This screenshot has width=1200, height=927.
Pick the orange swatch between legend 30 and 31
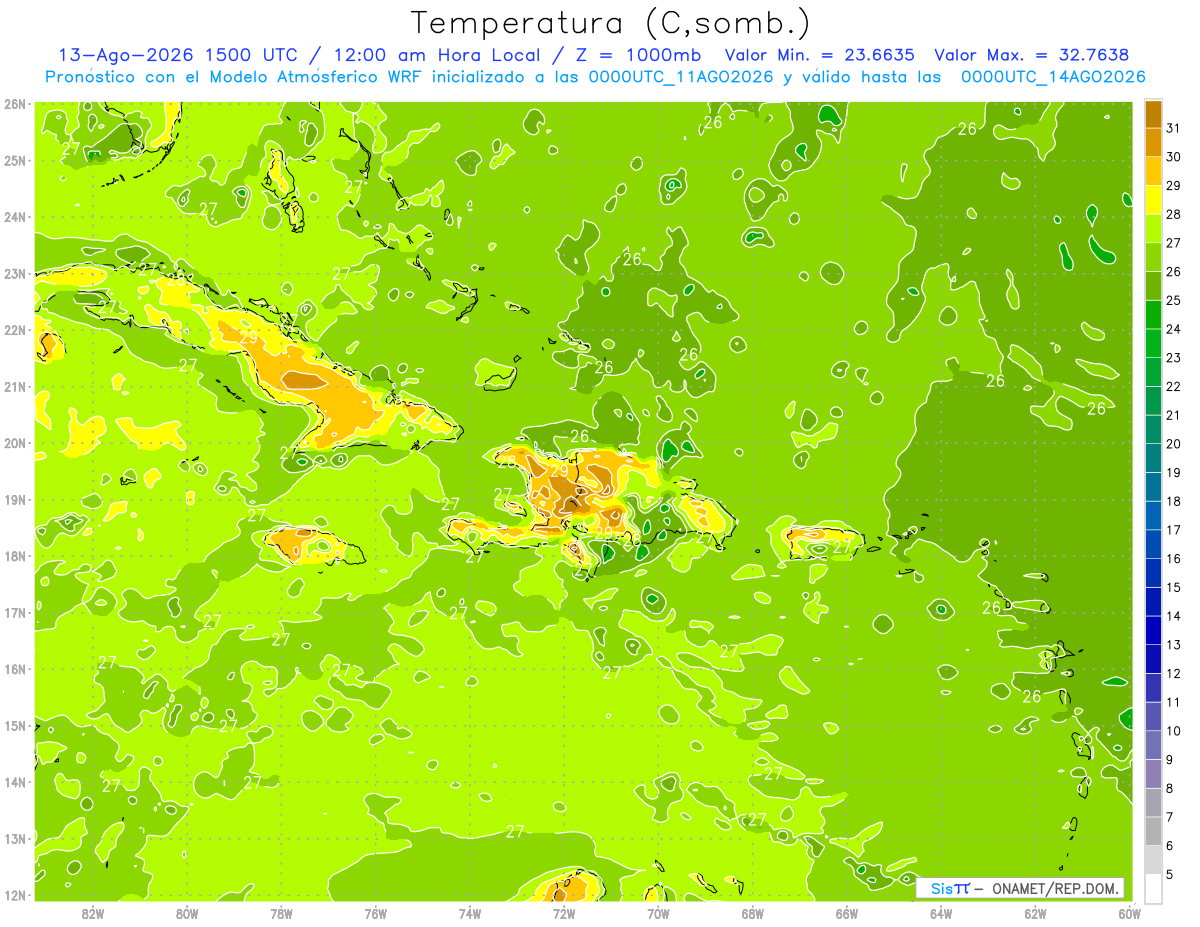1153,142
